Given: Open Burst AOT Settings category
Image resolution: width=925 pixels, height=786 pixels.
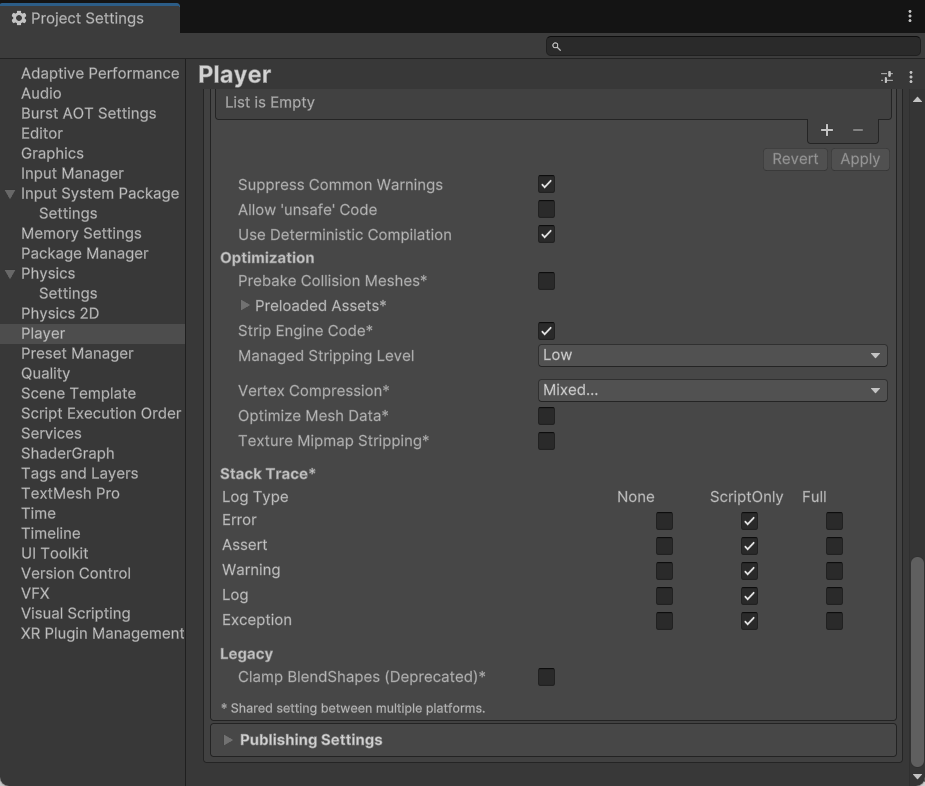Looking at the screenshot, I should [88, 113].
